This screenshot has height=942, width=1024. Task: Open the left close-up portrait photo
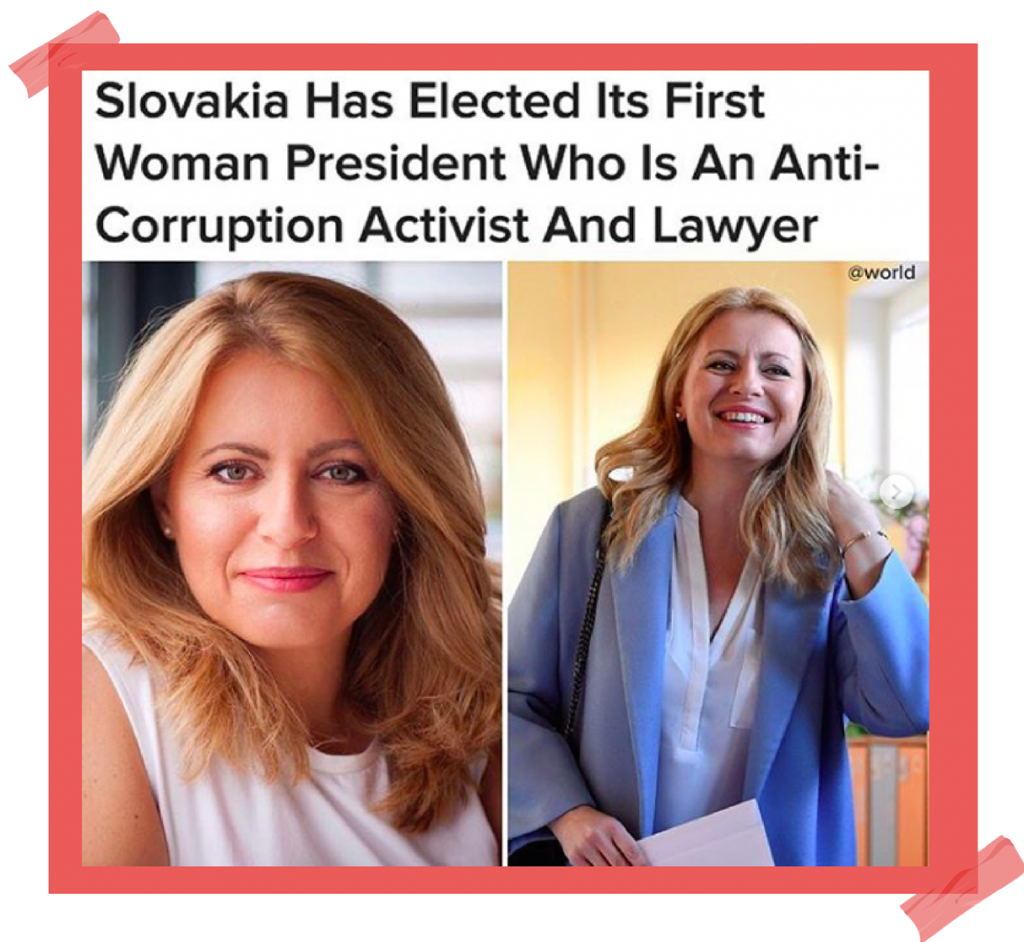292,563
